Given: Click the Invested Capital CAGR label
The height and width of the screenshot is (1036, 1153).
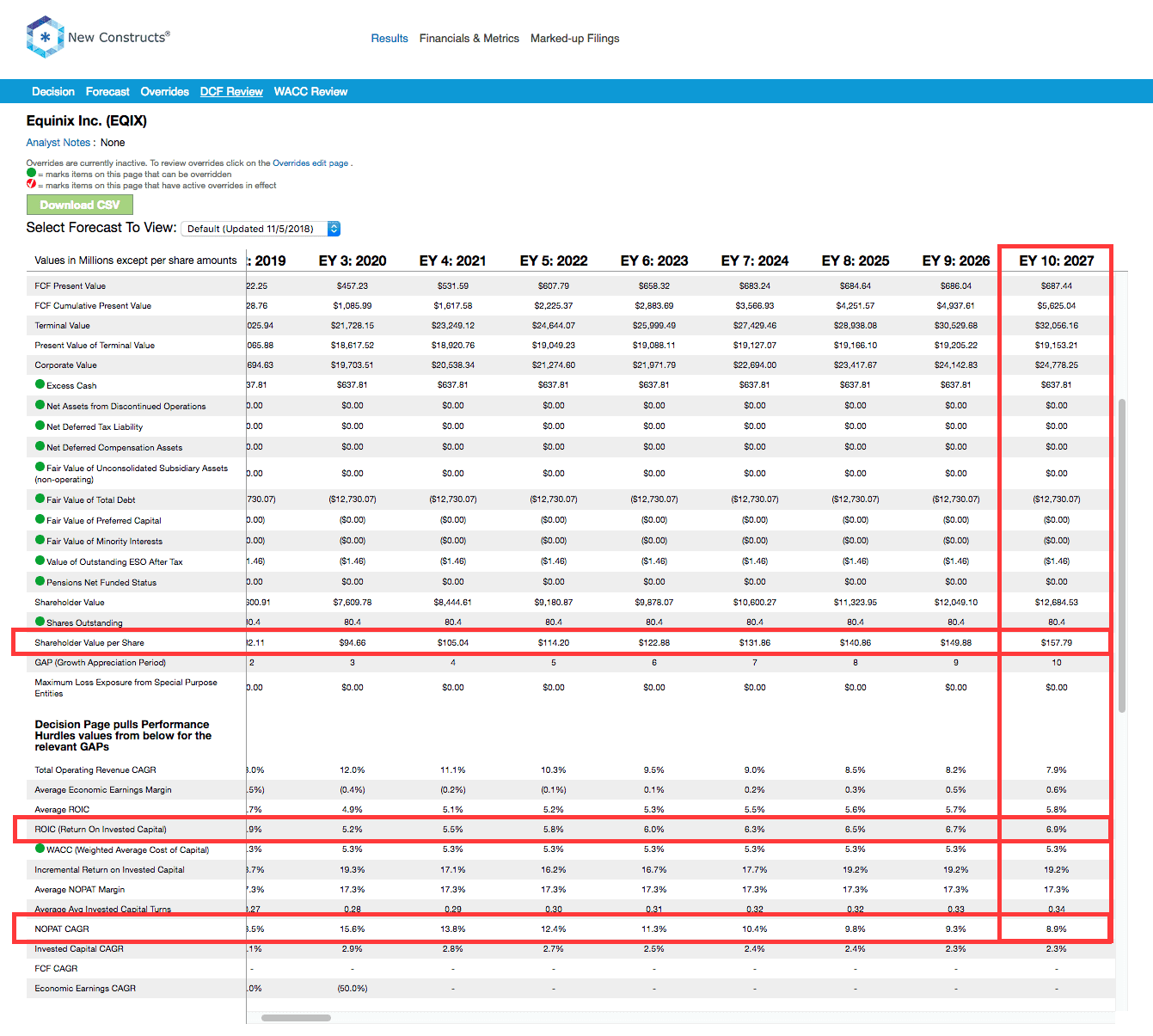Looking at the screenshot, I should pos(79,948).
